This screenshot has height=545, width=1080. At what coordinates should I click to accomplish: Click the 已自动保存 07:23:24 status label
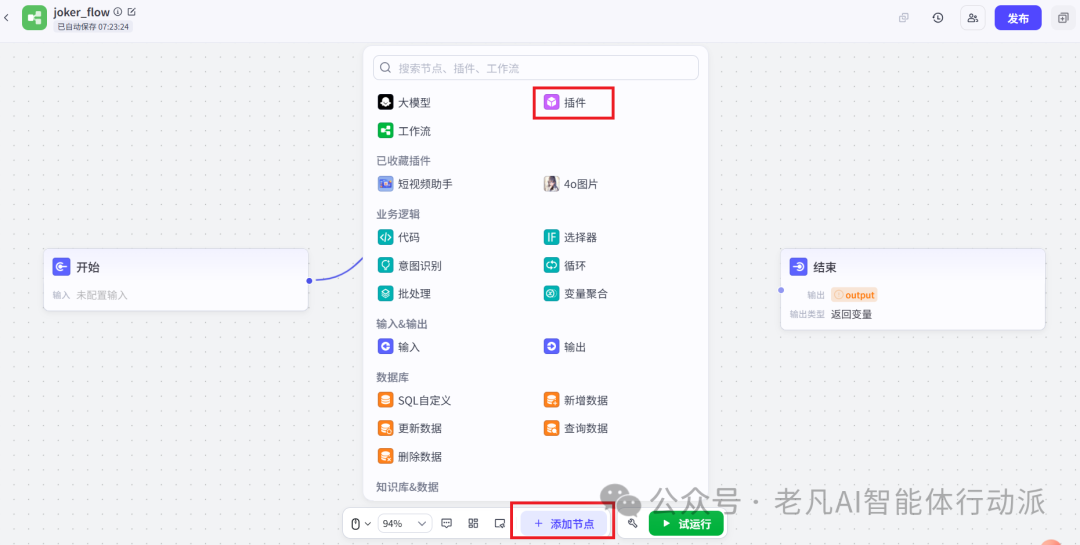(x=93, y=26)
